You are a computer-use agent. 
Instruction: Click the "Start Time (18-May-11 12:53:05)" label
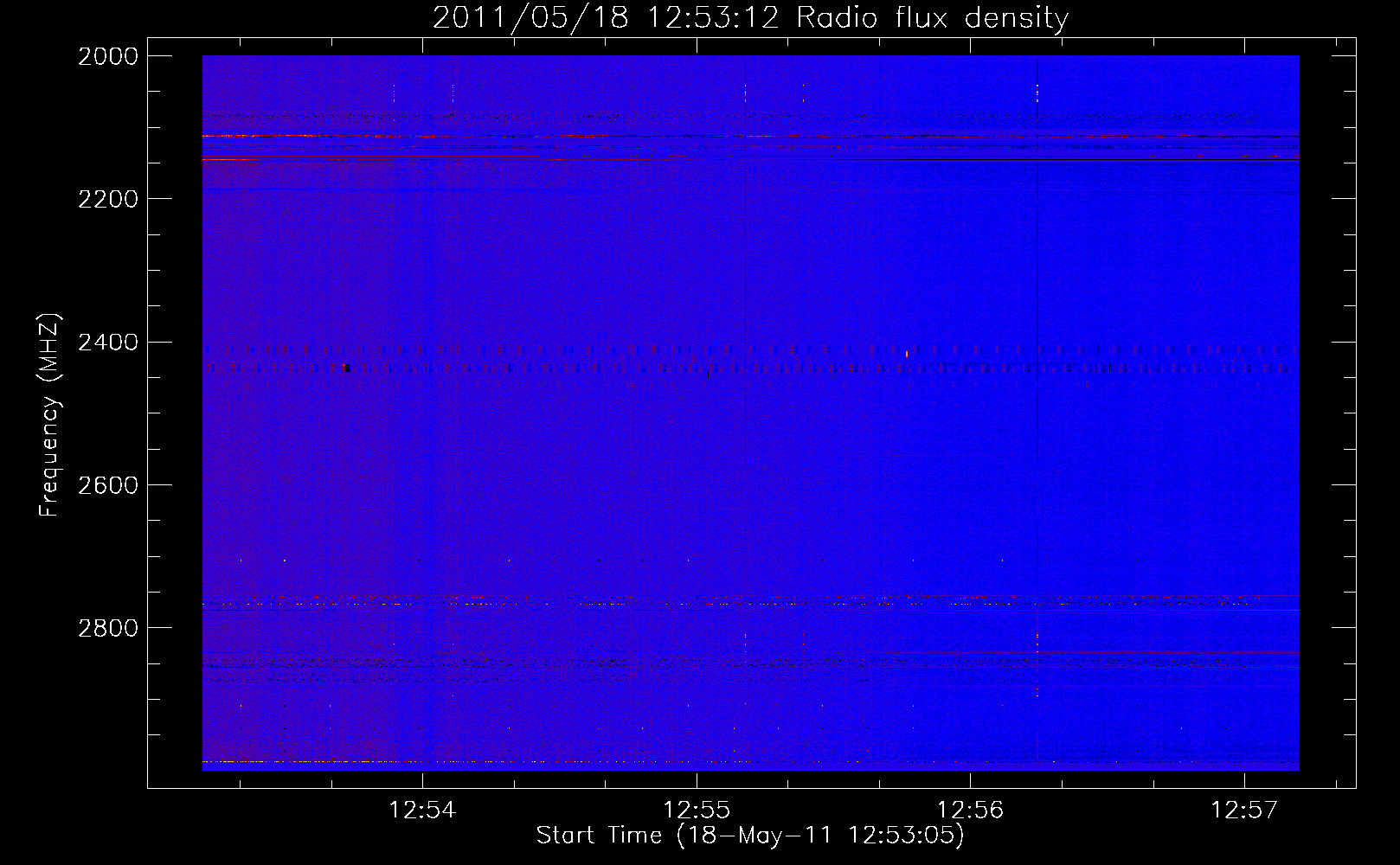[x=750, y=836]
